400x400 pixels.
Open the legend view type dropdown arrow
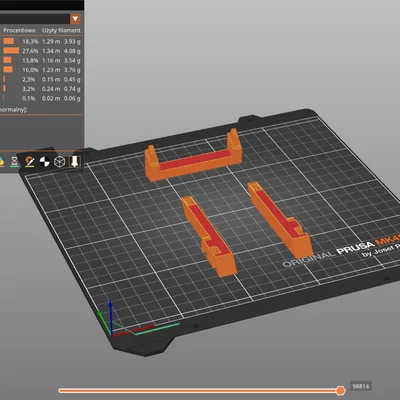click(75, 19)
